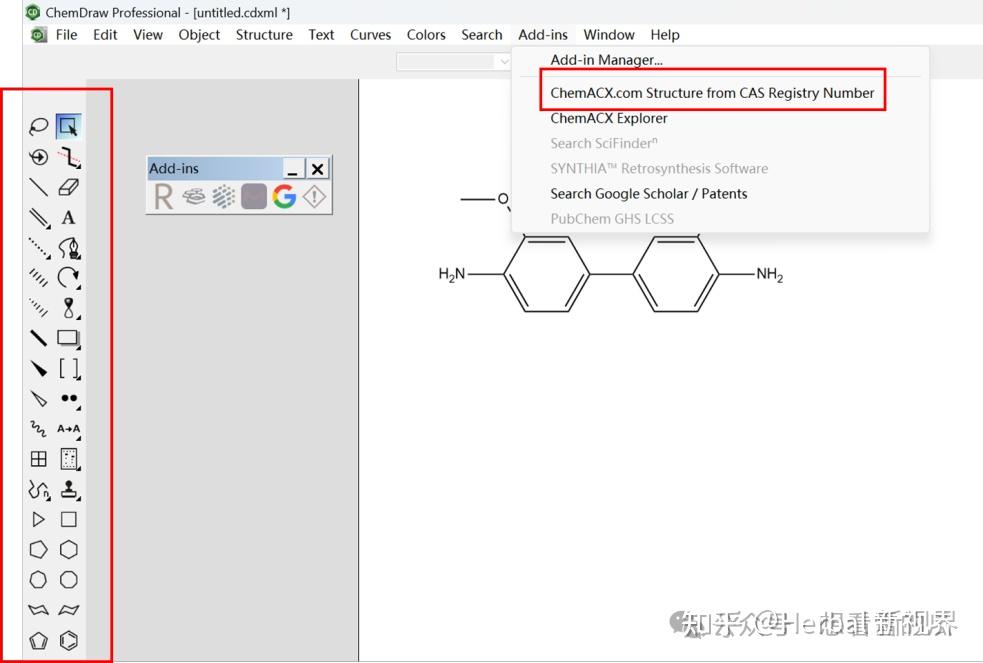Select the Bracket tool

pos(69,369)
